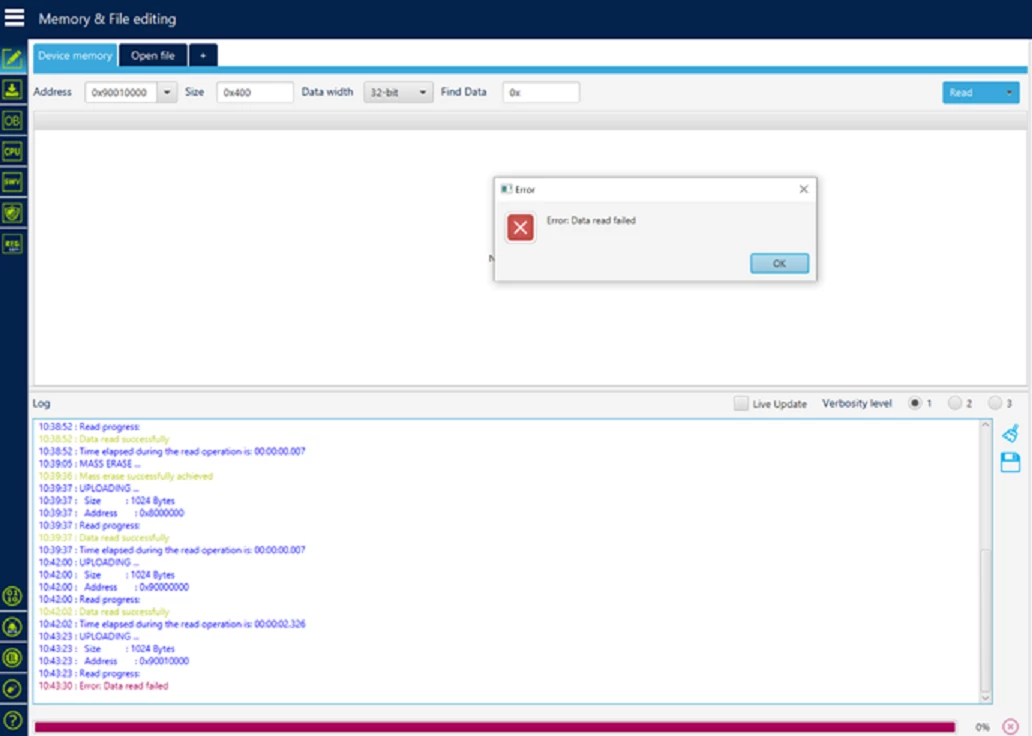The image size is (1032, 736).
Task: Enable the Live Update checkbox
Action: click(741, 404)
